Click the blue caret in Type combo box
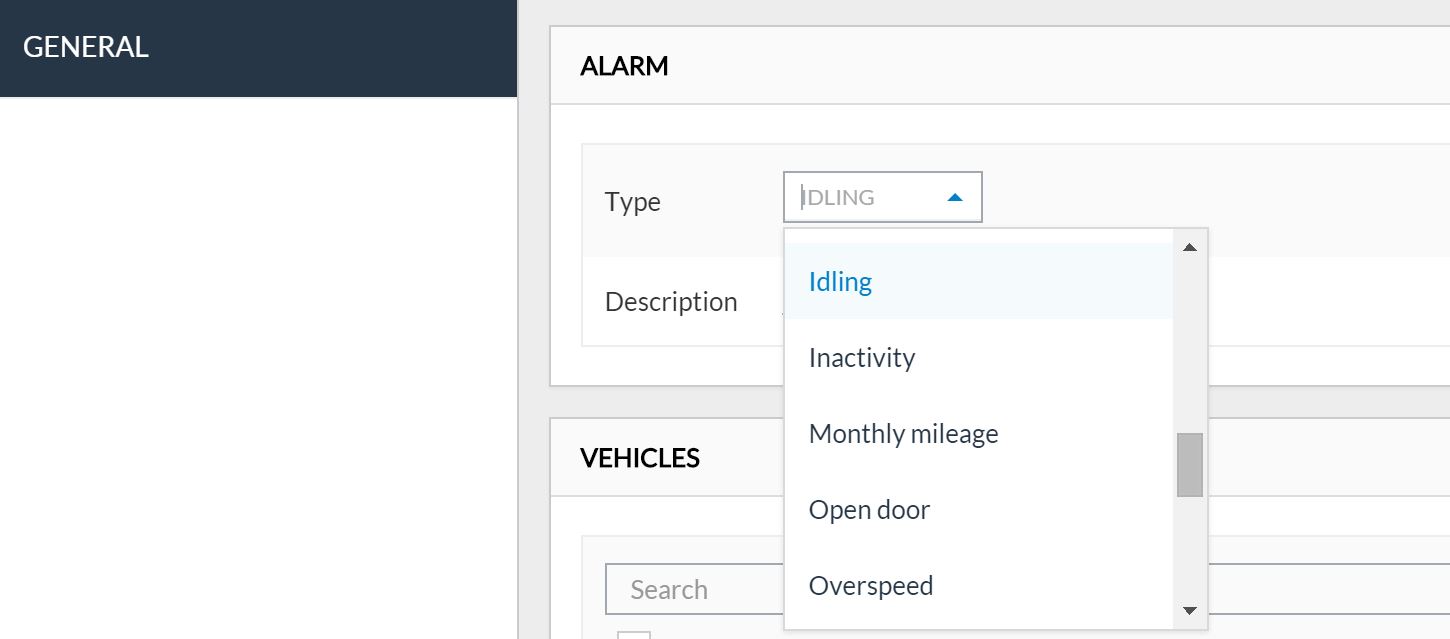The width and height of the screenshot is (1450, 639). (954, 198)
